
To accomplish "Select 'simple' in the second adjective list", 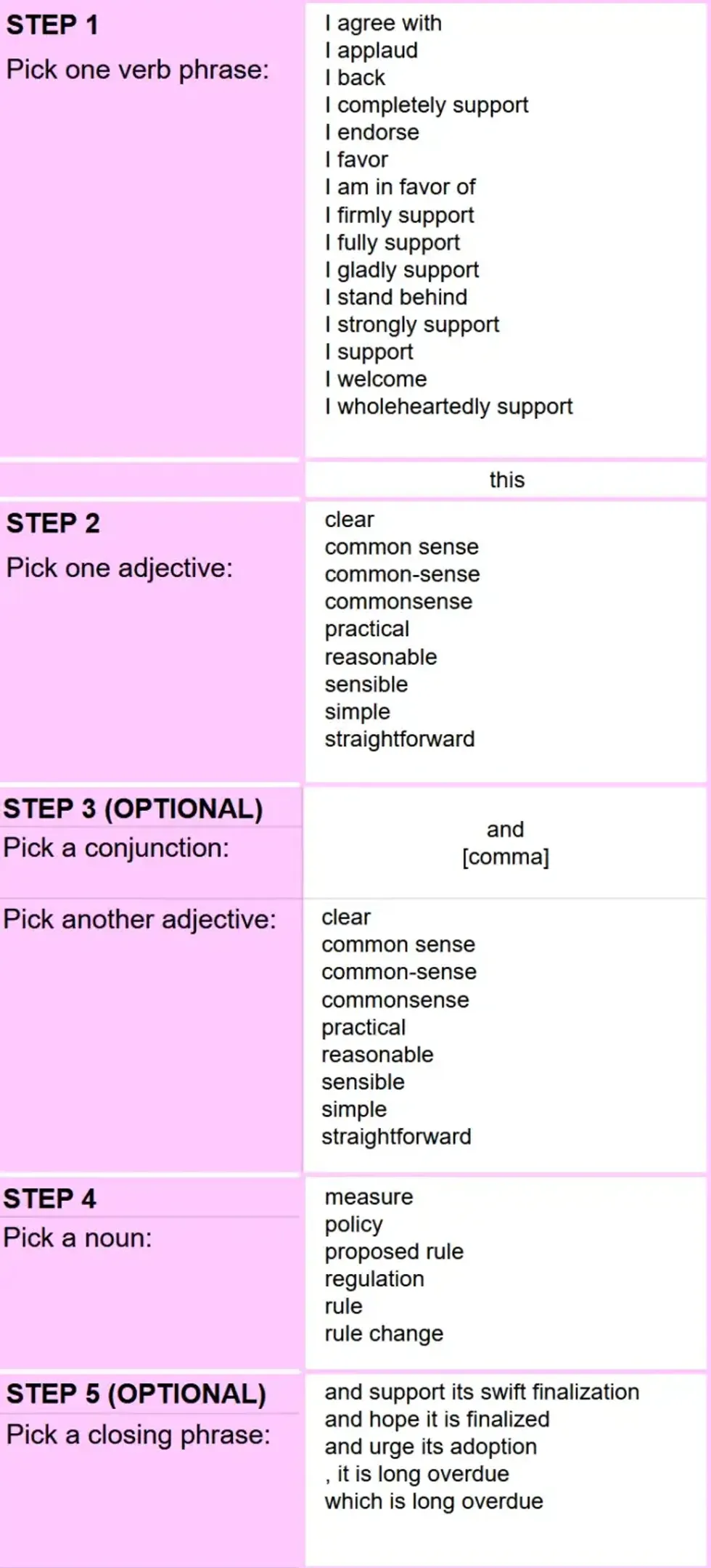I will point(354,1109).
